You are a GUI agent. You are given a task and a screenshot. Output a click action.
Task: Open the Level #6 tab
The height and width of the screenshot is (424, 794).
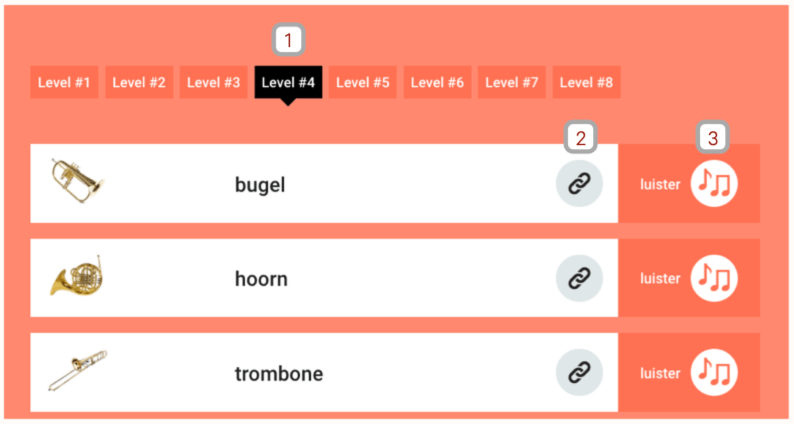(x=437, y=82)
